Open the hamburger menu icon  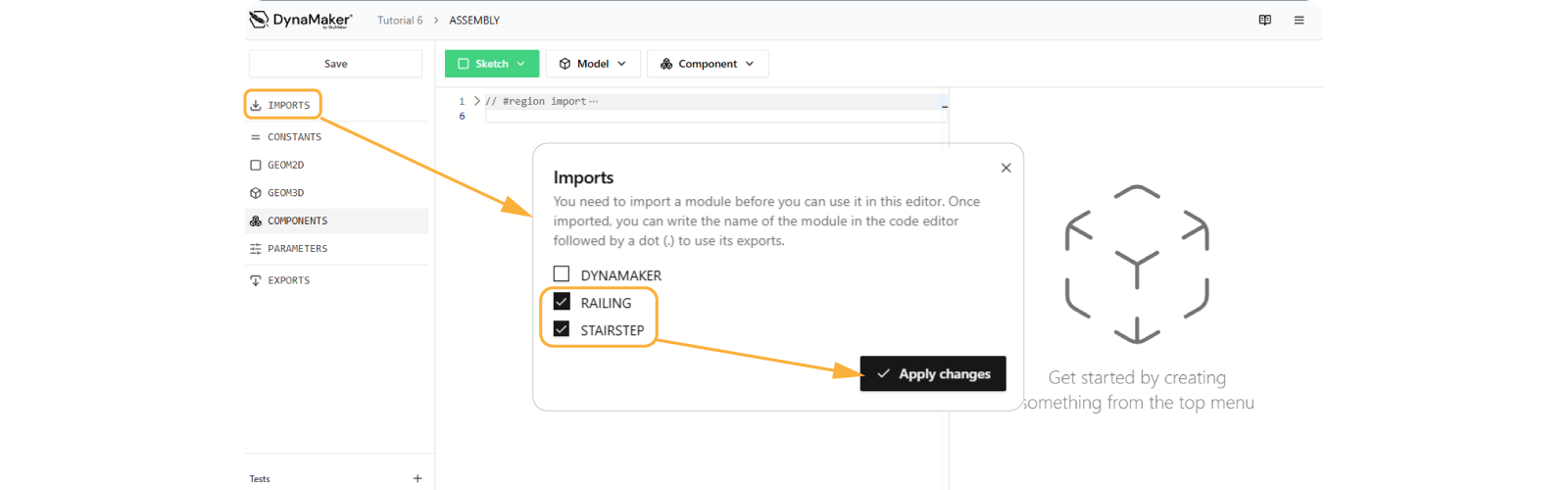point(1298,20)
